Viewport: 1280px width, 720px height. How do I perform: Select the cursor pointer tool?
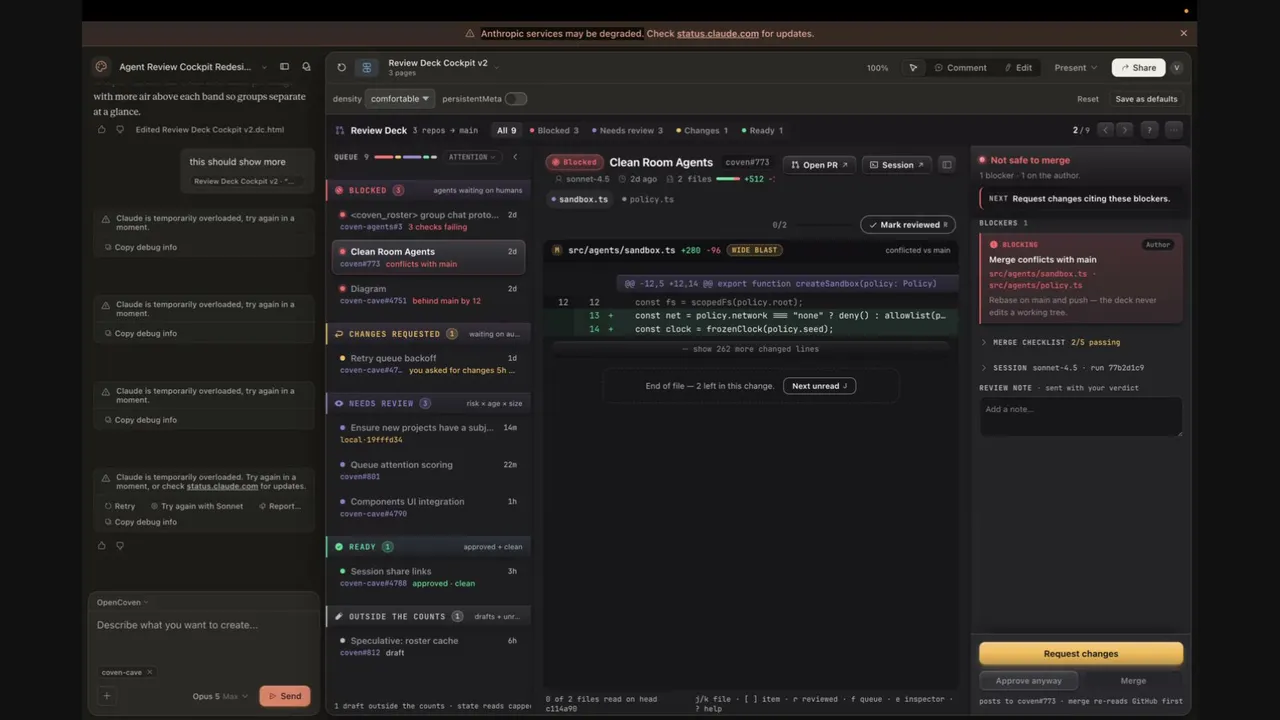pyautogui.click(x=913, y=68)
